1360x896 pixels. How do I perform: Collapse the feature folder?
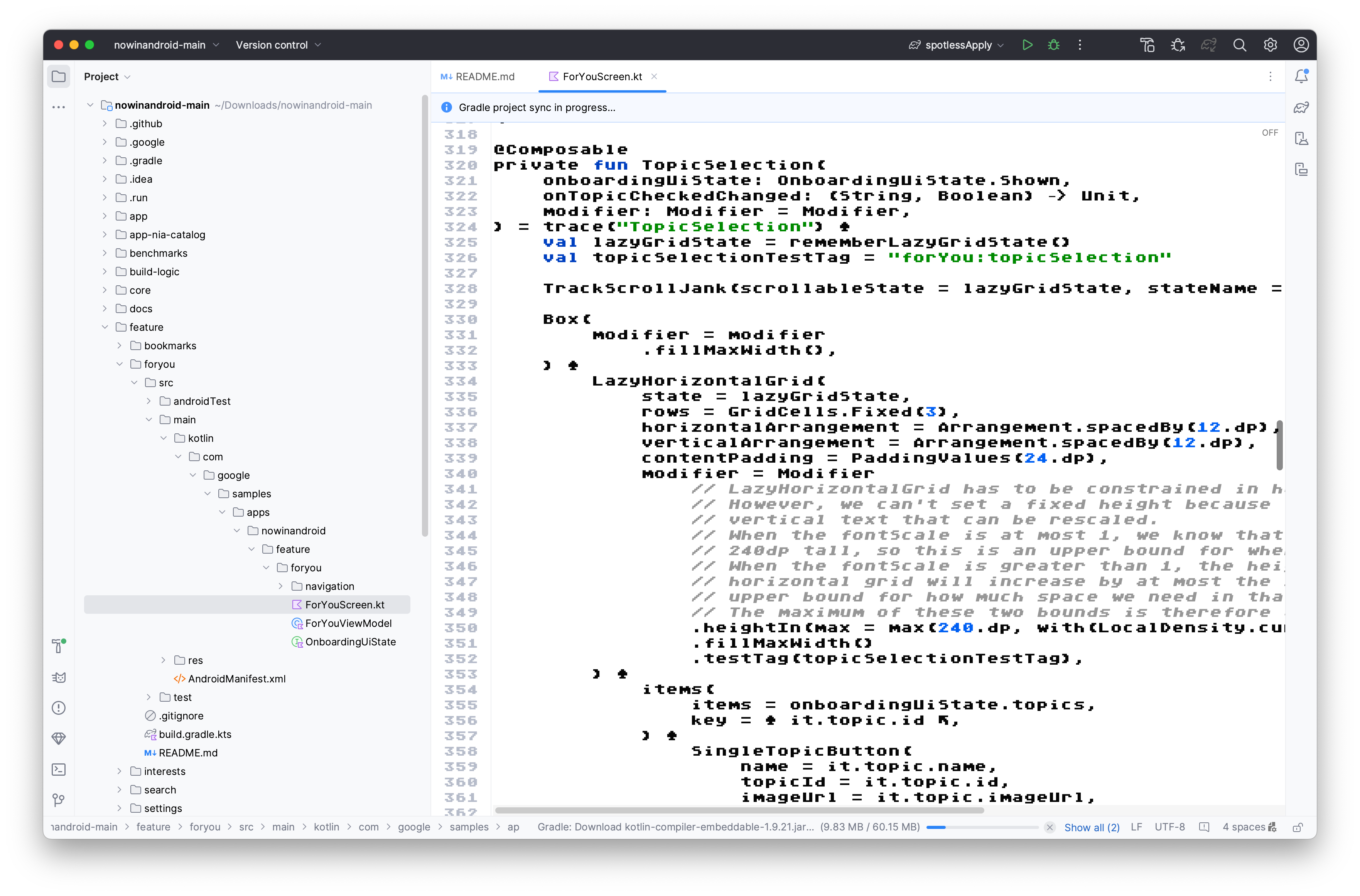[x=105, y=327]
